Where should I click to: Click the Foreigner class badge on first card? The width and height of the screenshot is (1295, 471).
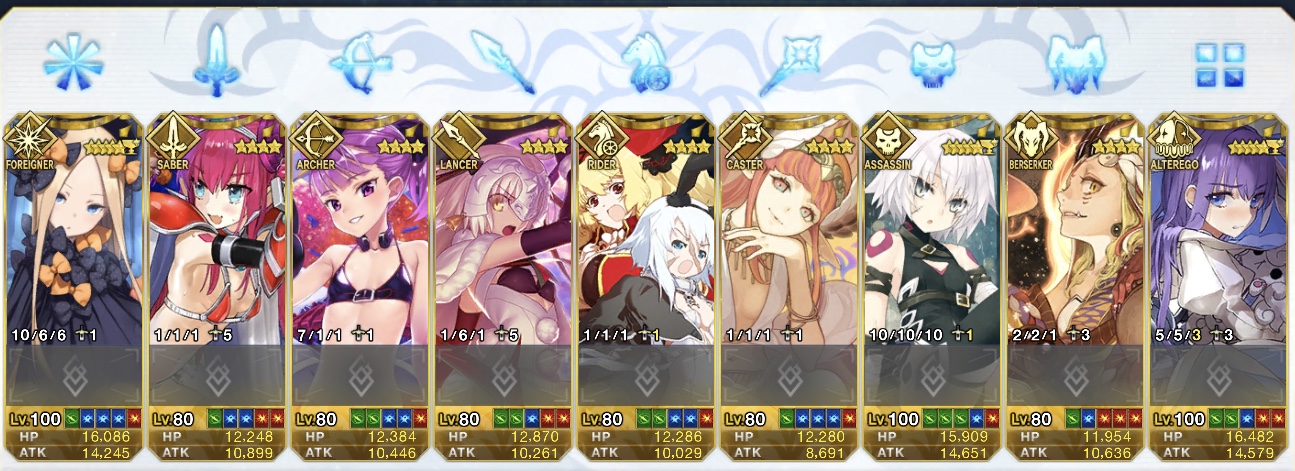[x=27, y=137]
